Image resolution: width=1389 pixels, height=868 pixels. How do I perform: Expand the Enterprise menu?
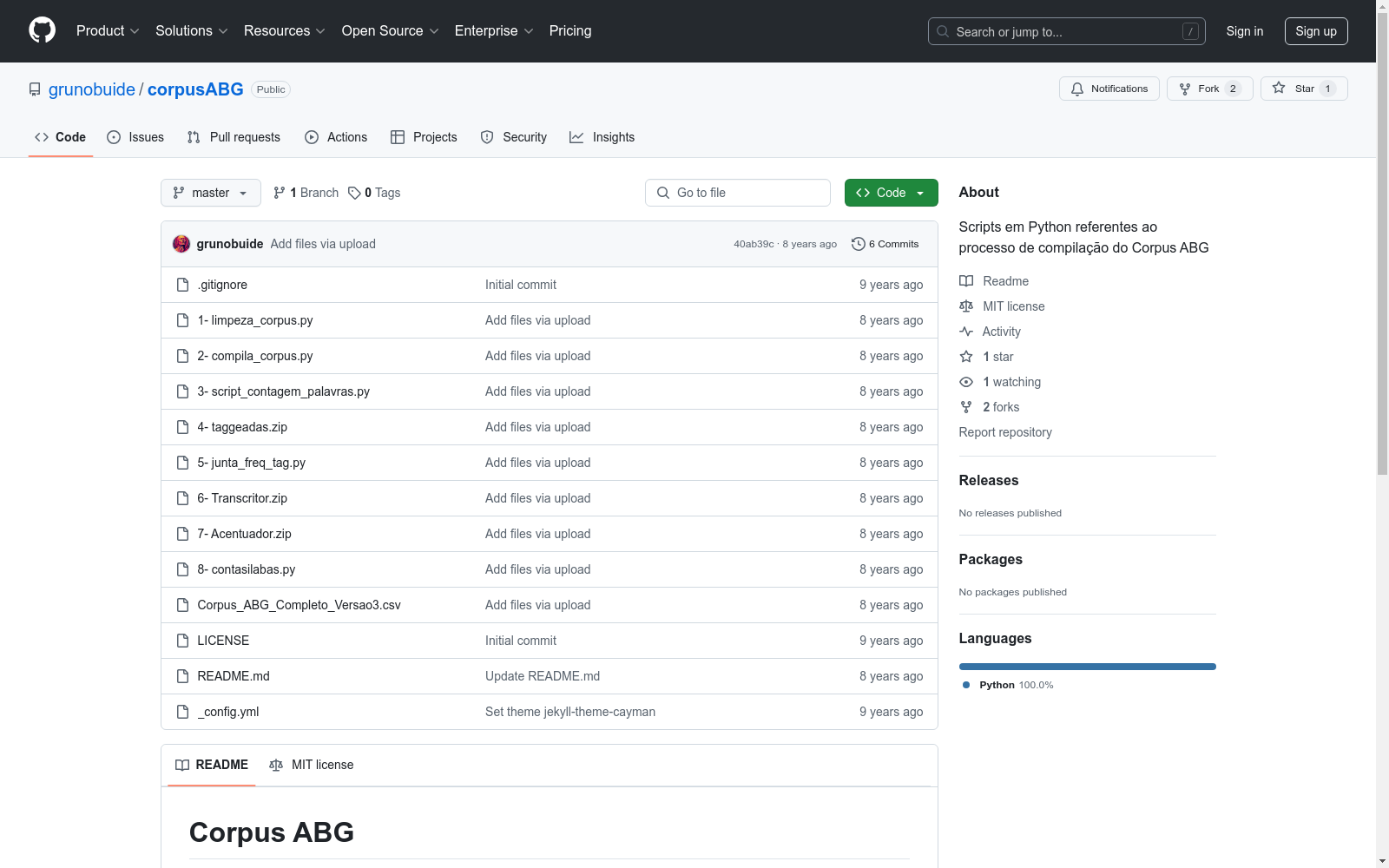[x=494, y=30]
